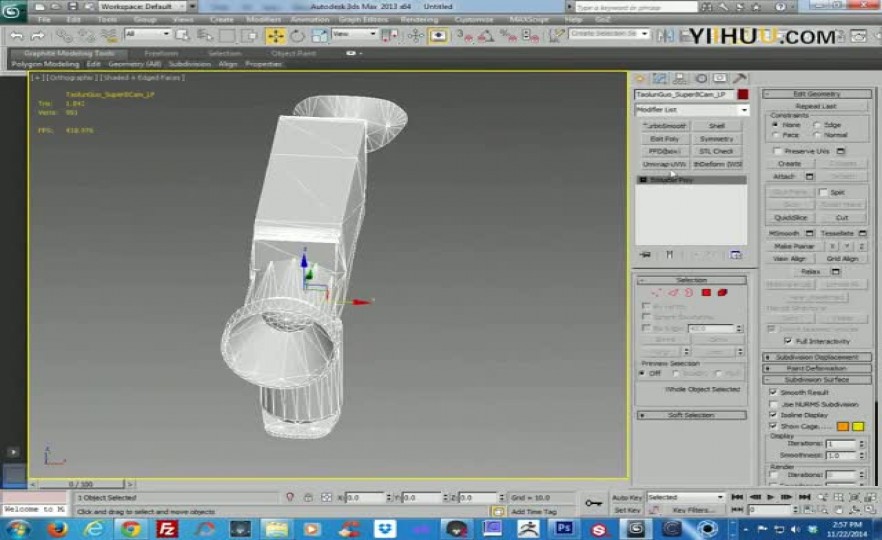Viewport: 882px width, 540px height.
Task: Open the selection filter All dropdown
Action: (147, 34)
